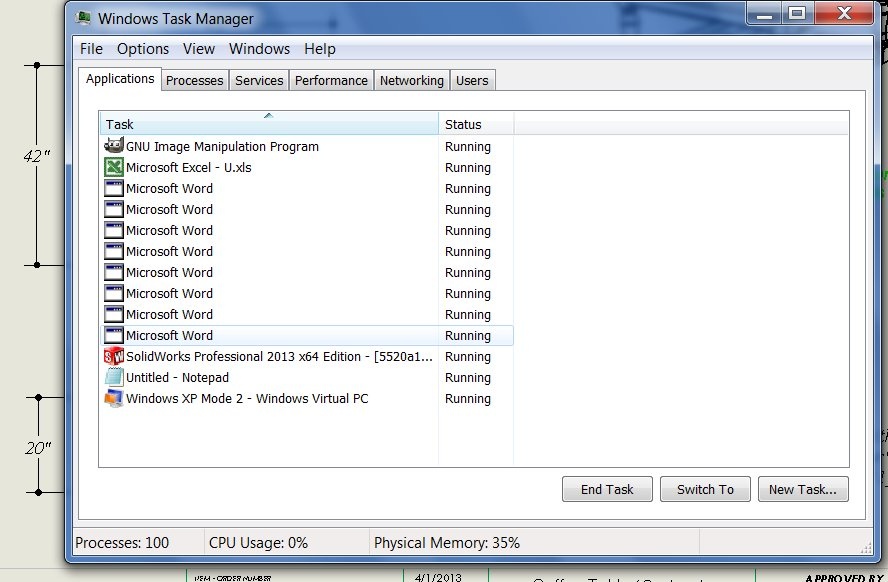Open the Help menu
The width and height of the screenshot is (888, 582).
click(320, 49)
